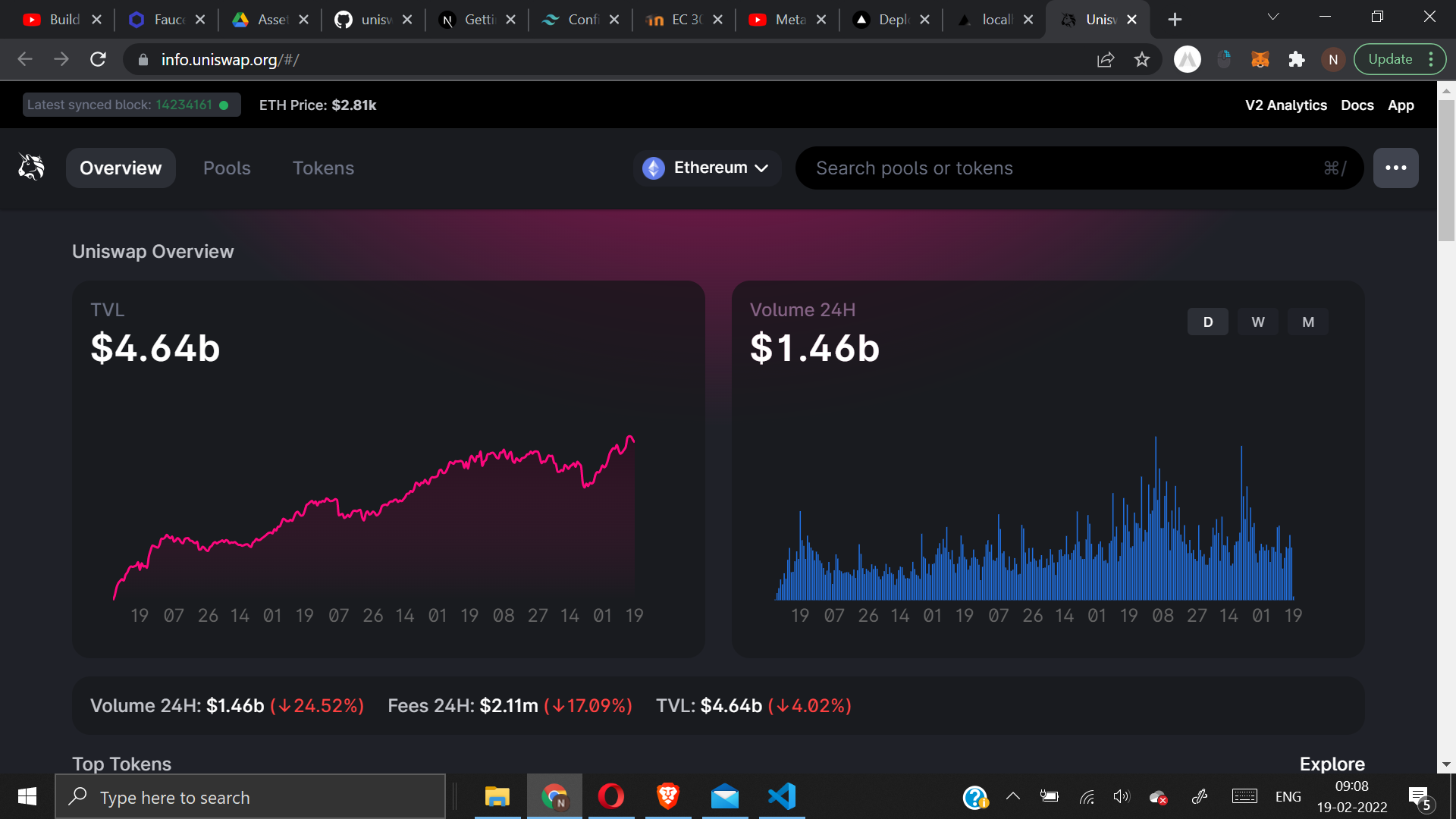
Task: Expand the Ethereum network dropdown
Action: (x=706, y=168)
